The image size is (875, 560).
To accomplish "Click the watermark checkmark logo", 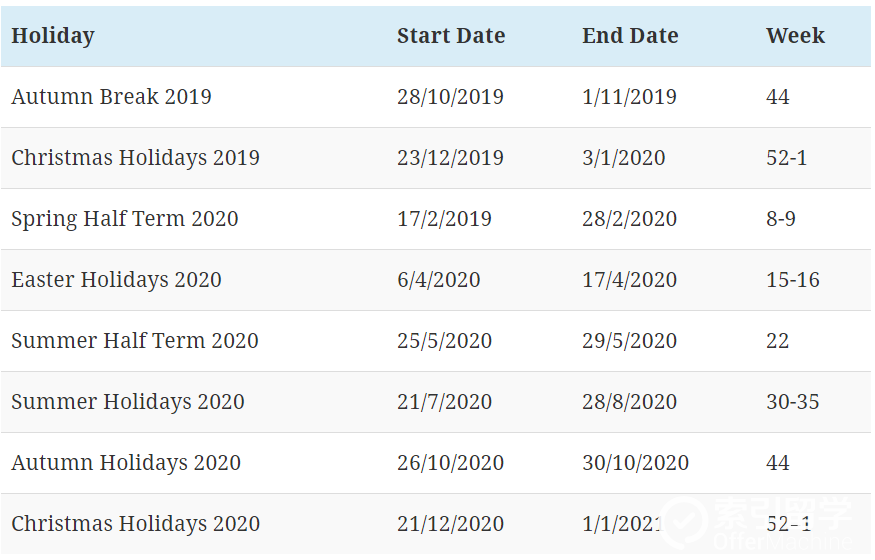I will (x=683, y=521).
